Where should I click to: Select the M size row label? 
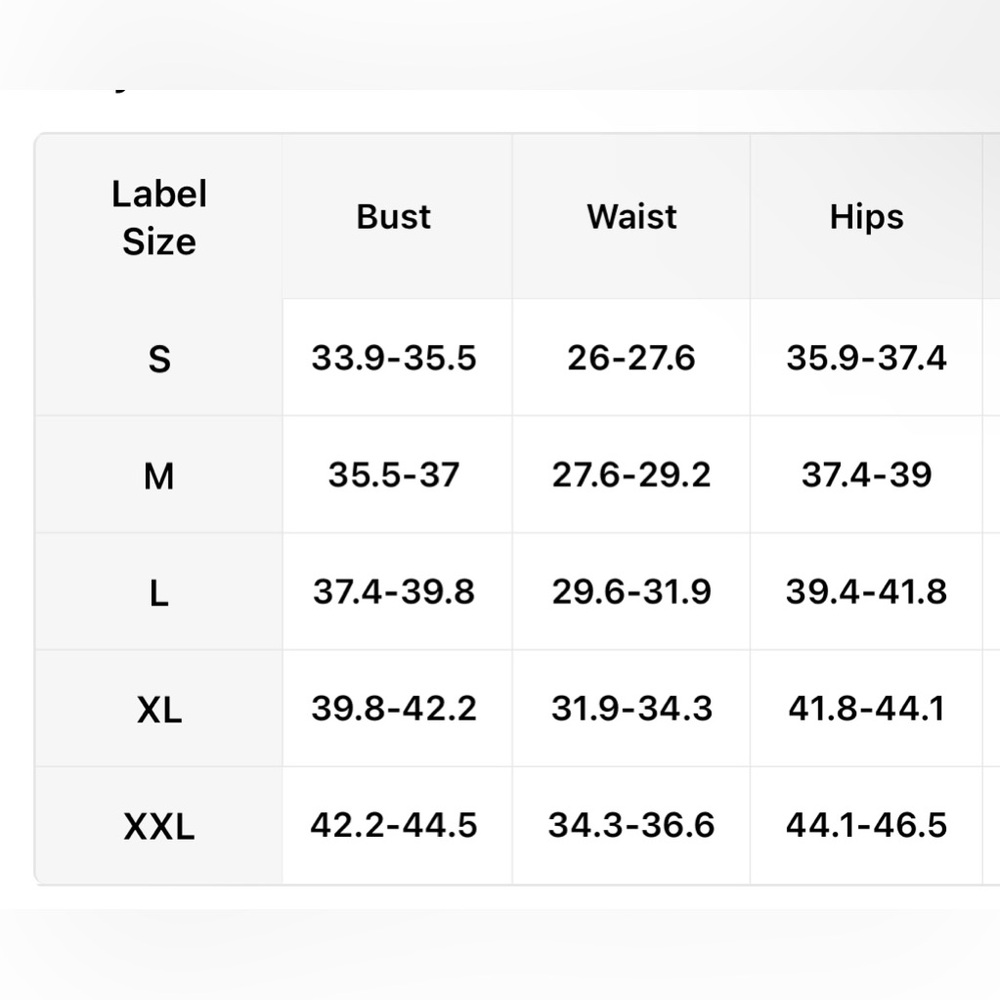[x=159, y=476]
